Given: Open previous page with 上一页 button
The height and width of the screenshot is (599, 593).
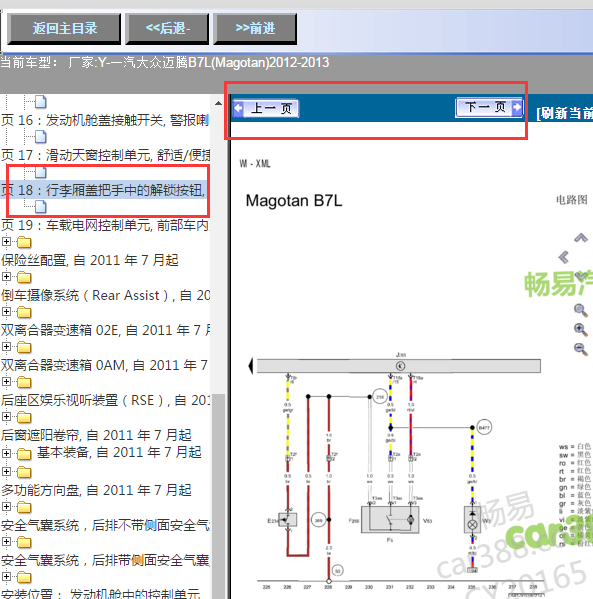Looking at the screenshot, I should click(266, 108).
